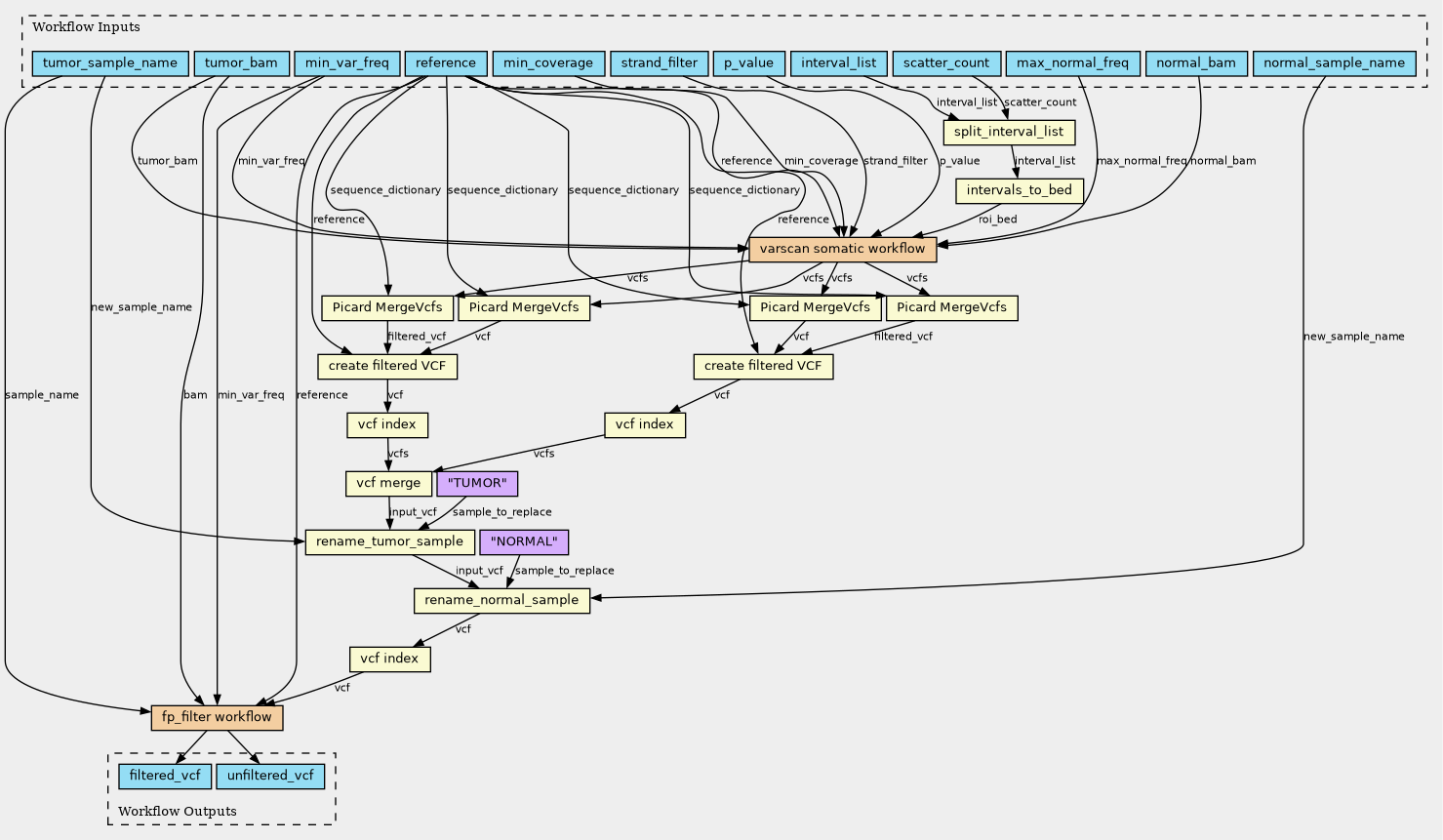Click the unfiltered_vcf output node

click(x=270, y=776)
